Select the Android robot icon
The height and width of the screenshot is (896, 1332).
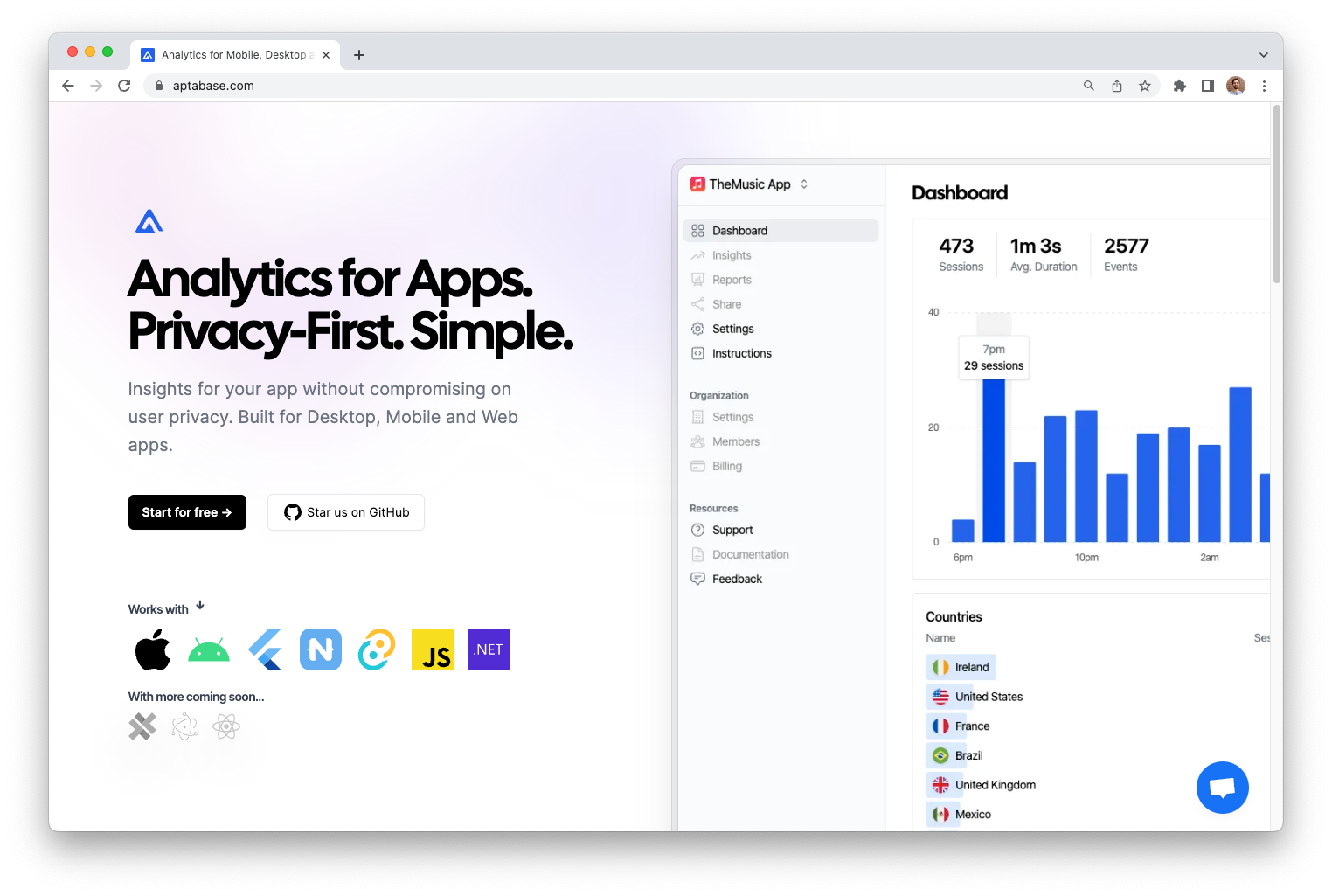pyautogui.click(x=209, y=650)
